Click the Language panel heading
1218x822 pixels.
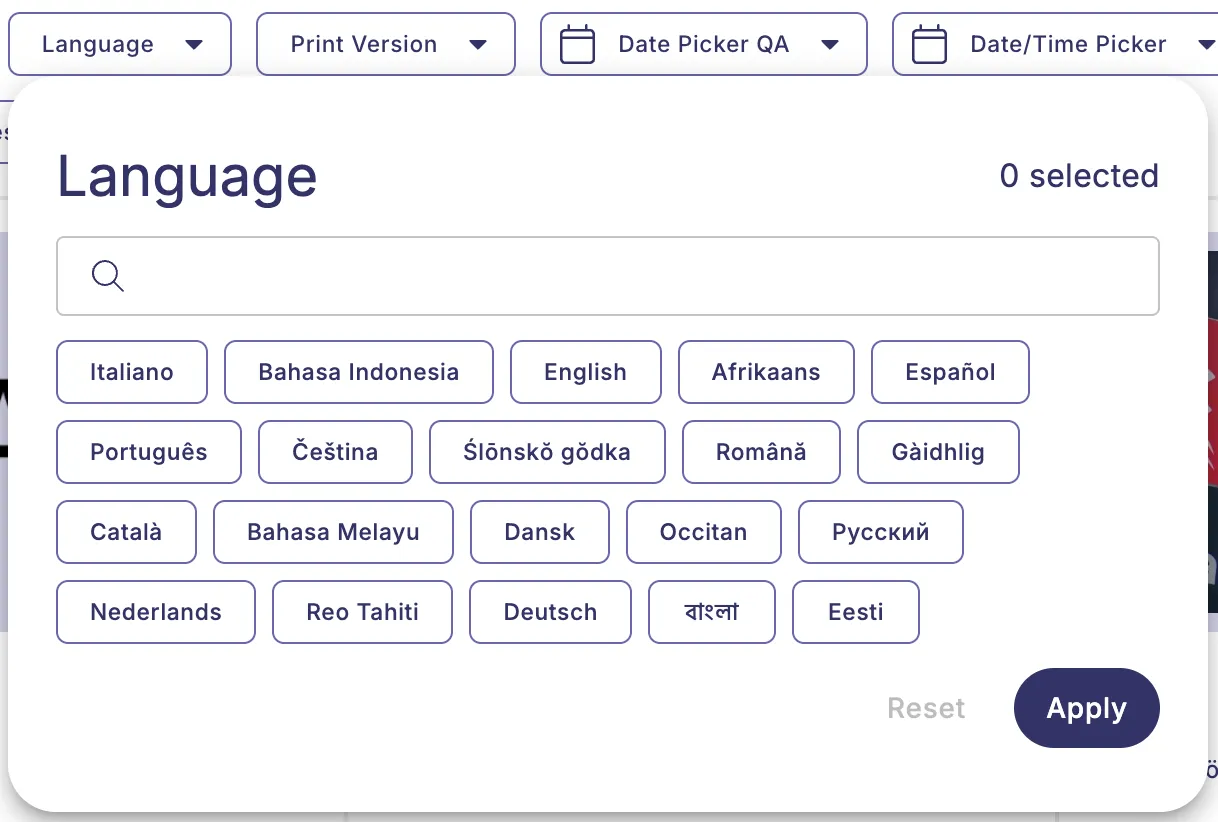point(187,177)
